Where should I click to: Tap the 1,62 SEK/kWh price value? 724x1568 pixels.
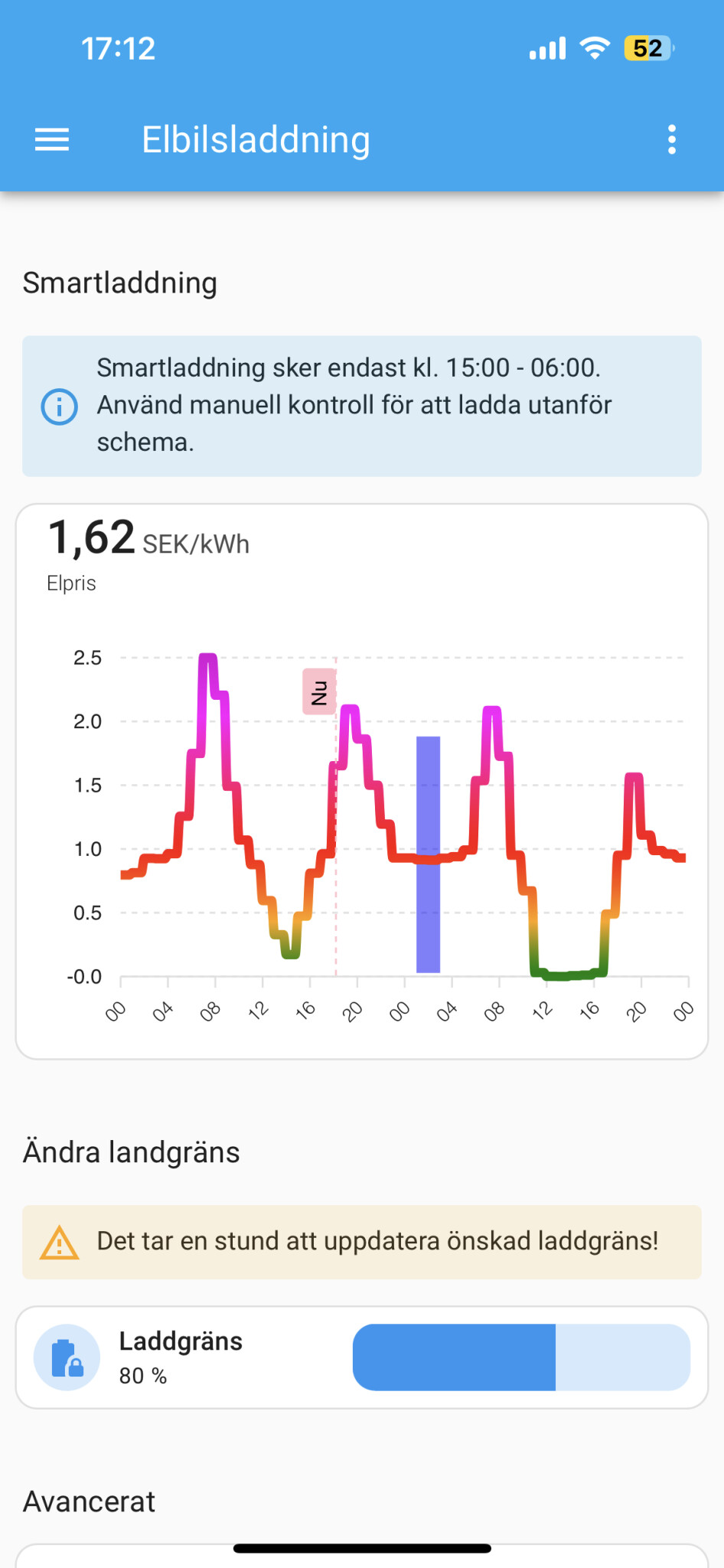(148, 538)
